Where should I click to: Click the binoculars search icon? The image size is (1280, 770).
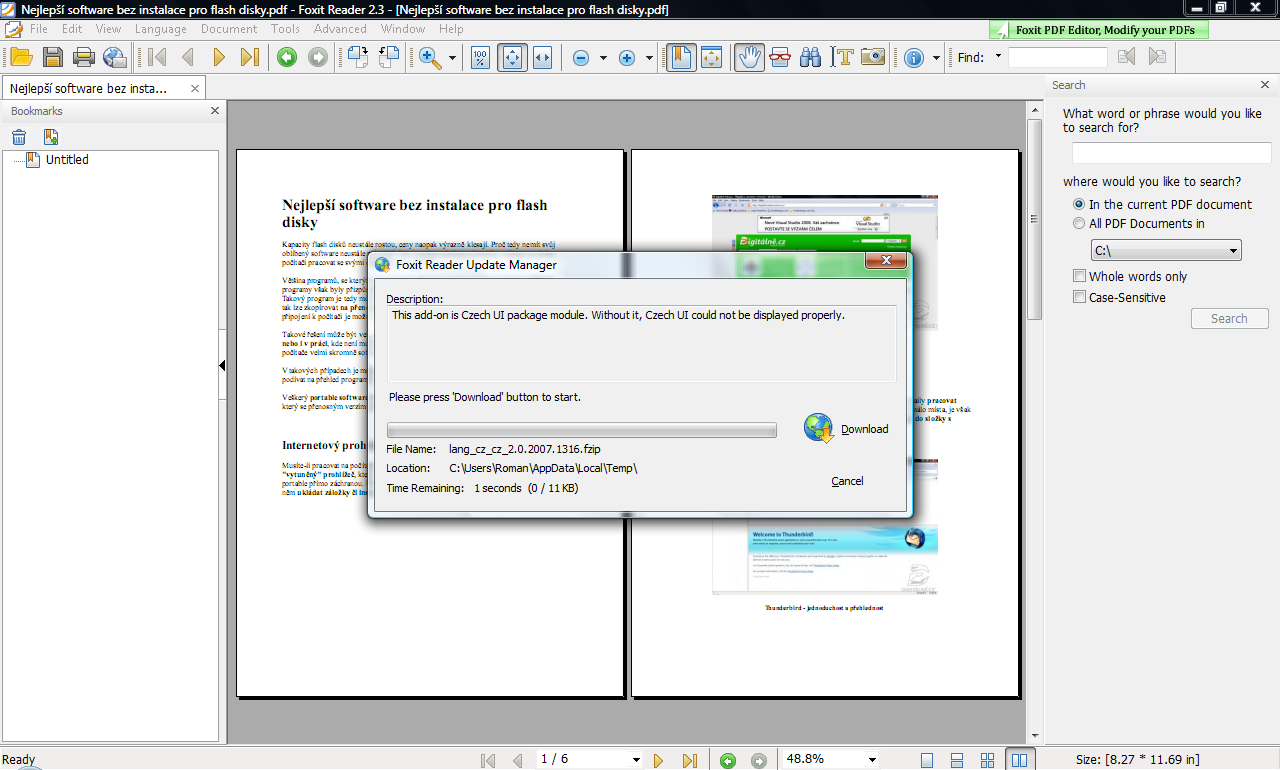click(811, 57)
